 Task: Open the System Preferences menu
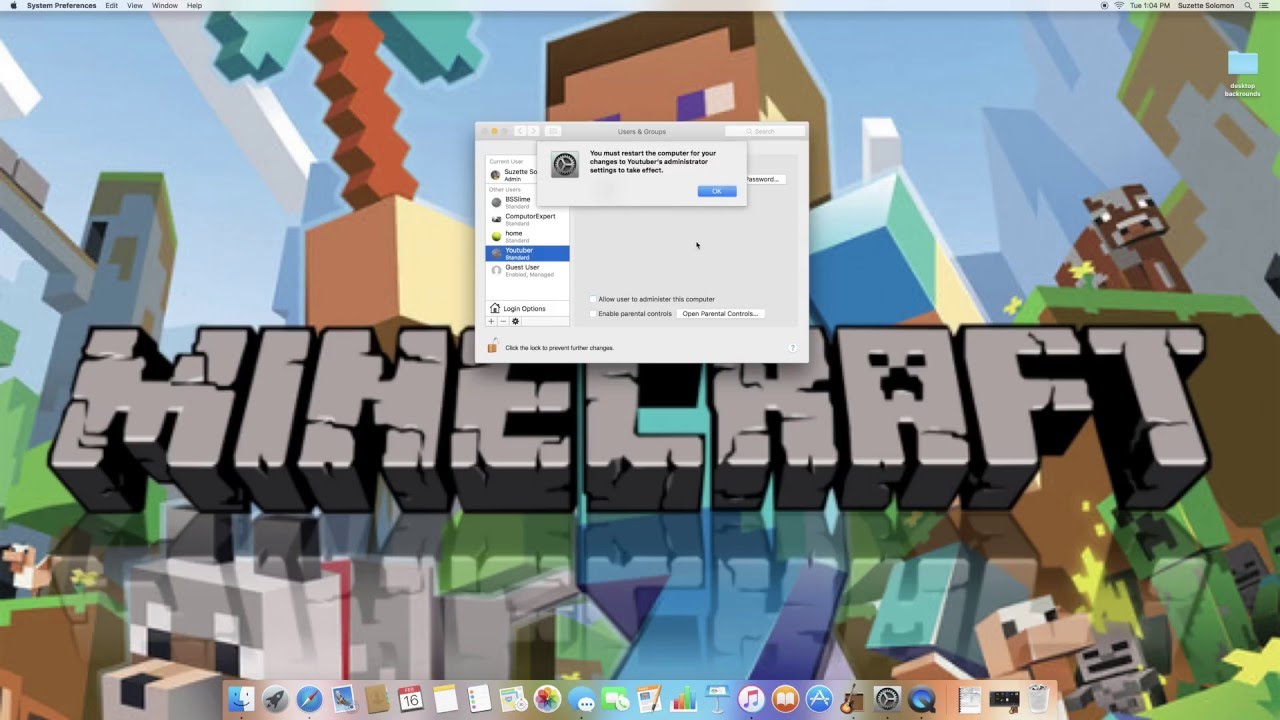[62, 6]
